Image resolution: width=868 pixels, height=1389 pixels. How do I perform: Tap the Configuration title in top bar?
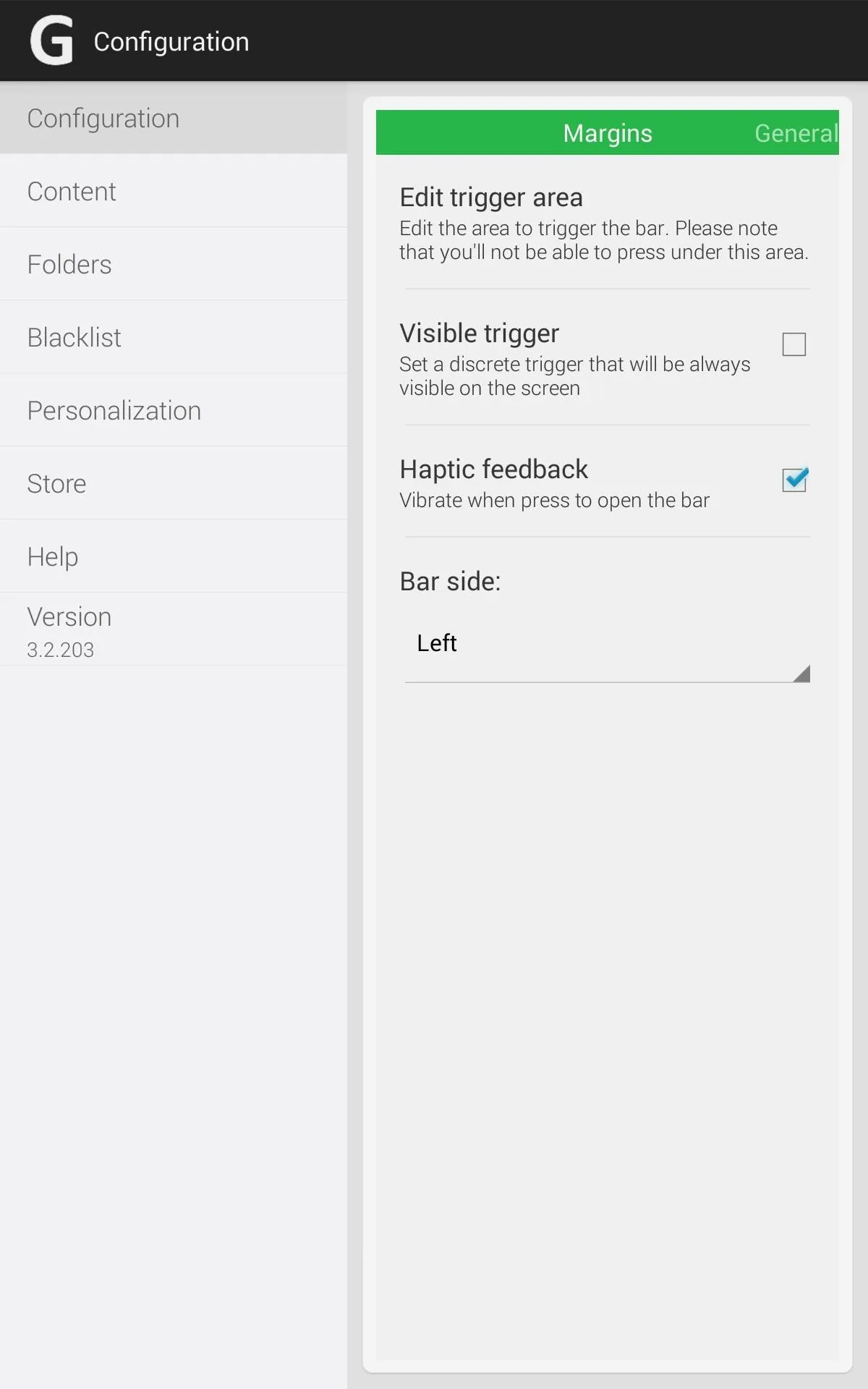click(171, 42)
